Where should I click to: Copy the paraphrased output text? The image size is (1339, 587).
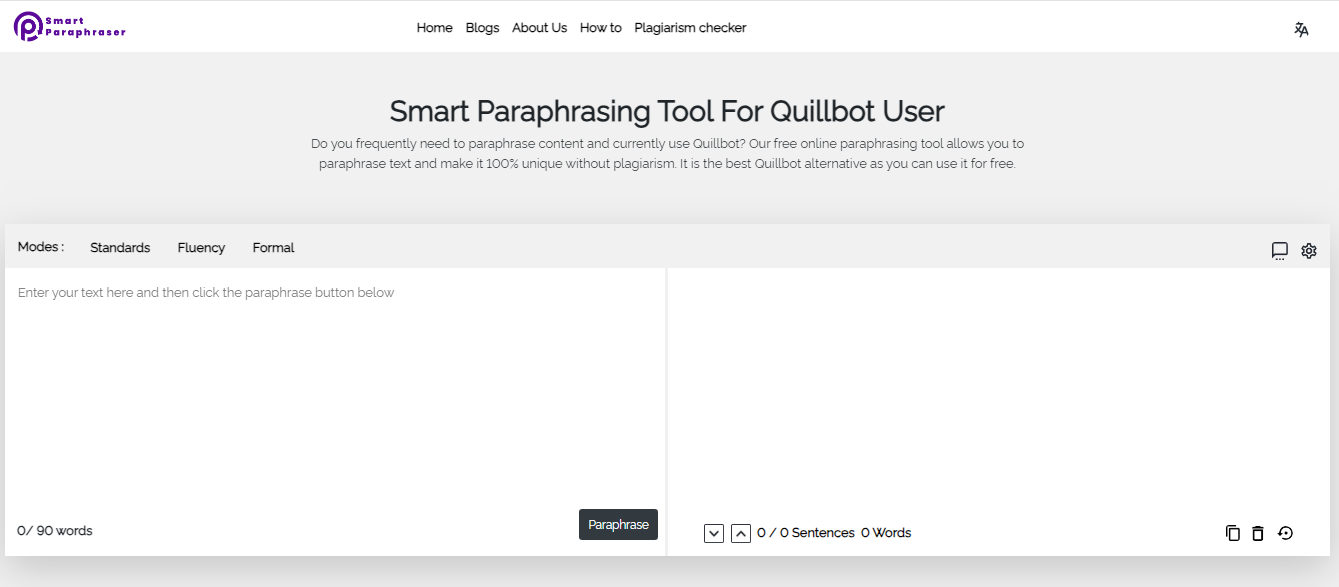point(1233,533)
